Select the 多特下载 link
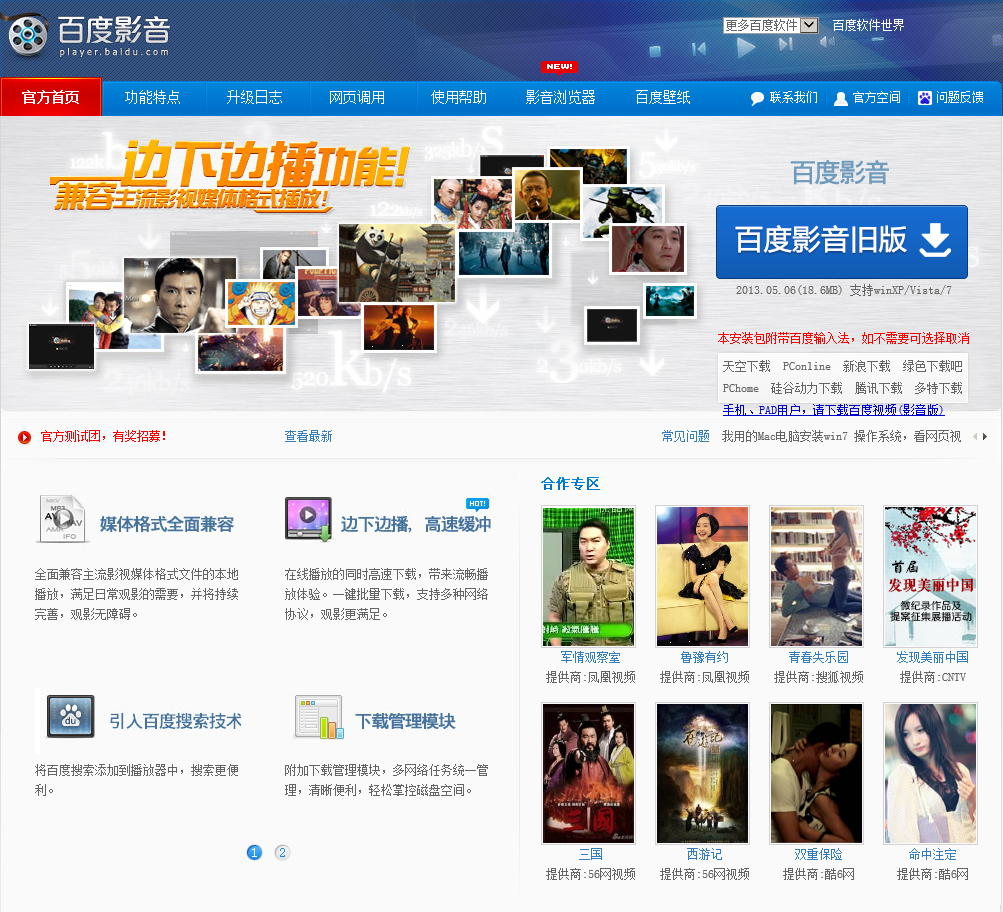The width and height of the screenshot is (1003, 912). pyautogui.click(x=938, y=388)
